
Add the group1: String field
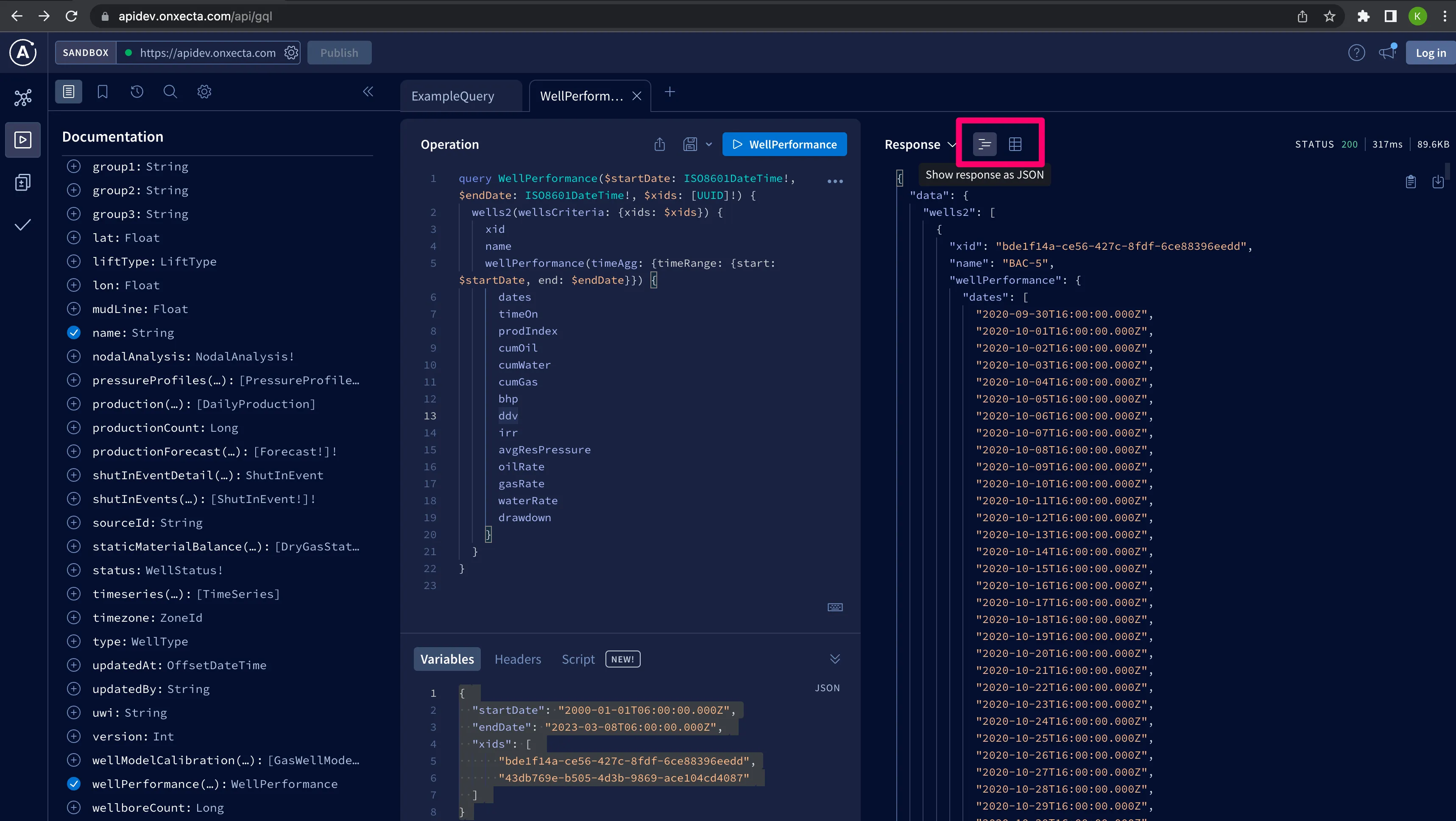point(73,166)
